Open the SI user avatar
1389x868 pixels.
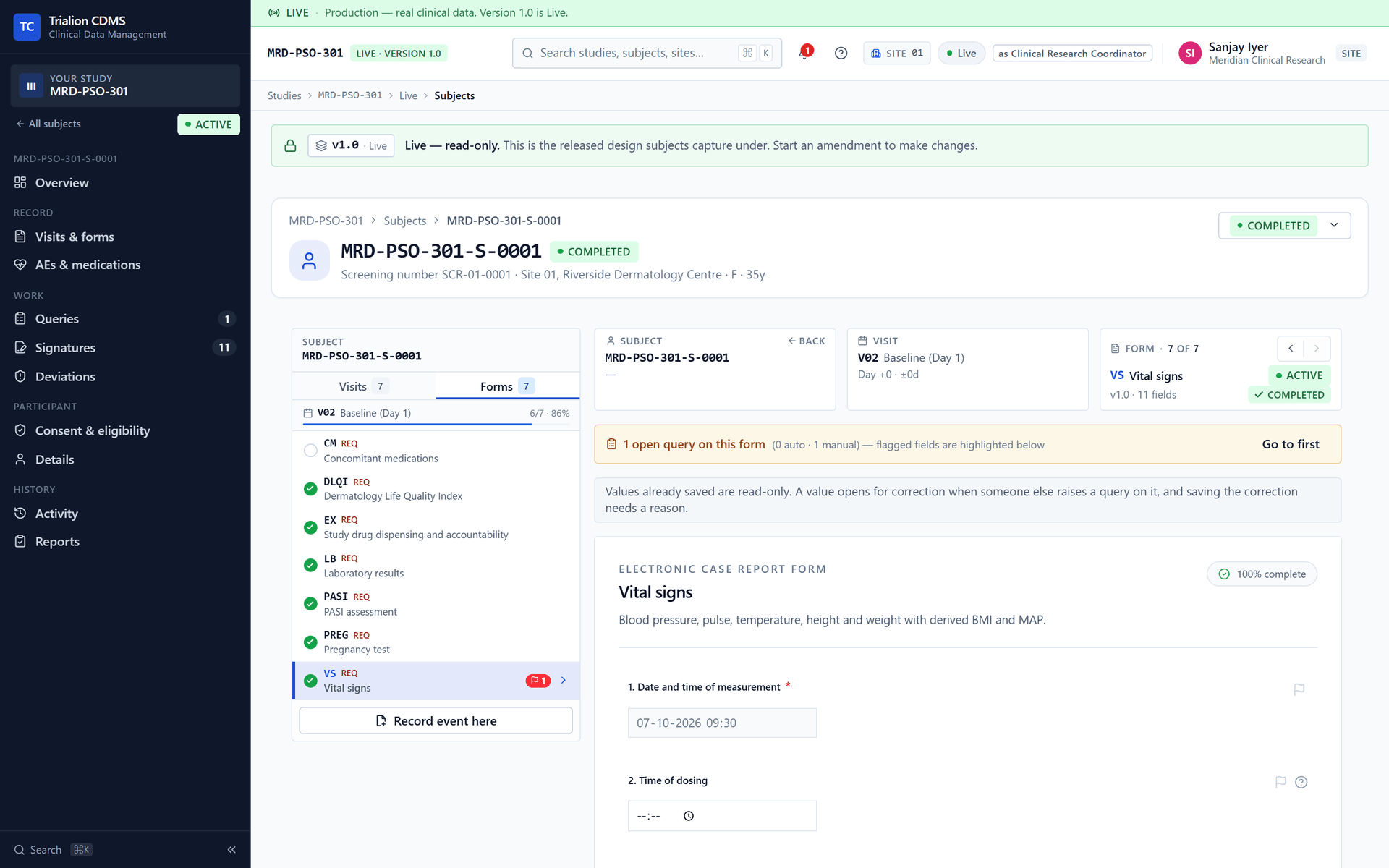click(1189, 53)
